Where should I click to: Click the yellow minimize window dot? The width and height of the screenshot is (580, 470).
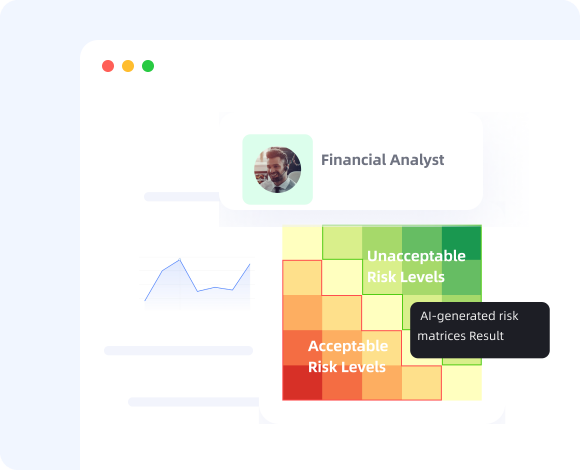128,66
